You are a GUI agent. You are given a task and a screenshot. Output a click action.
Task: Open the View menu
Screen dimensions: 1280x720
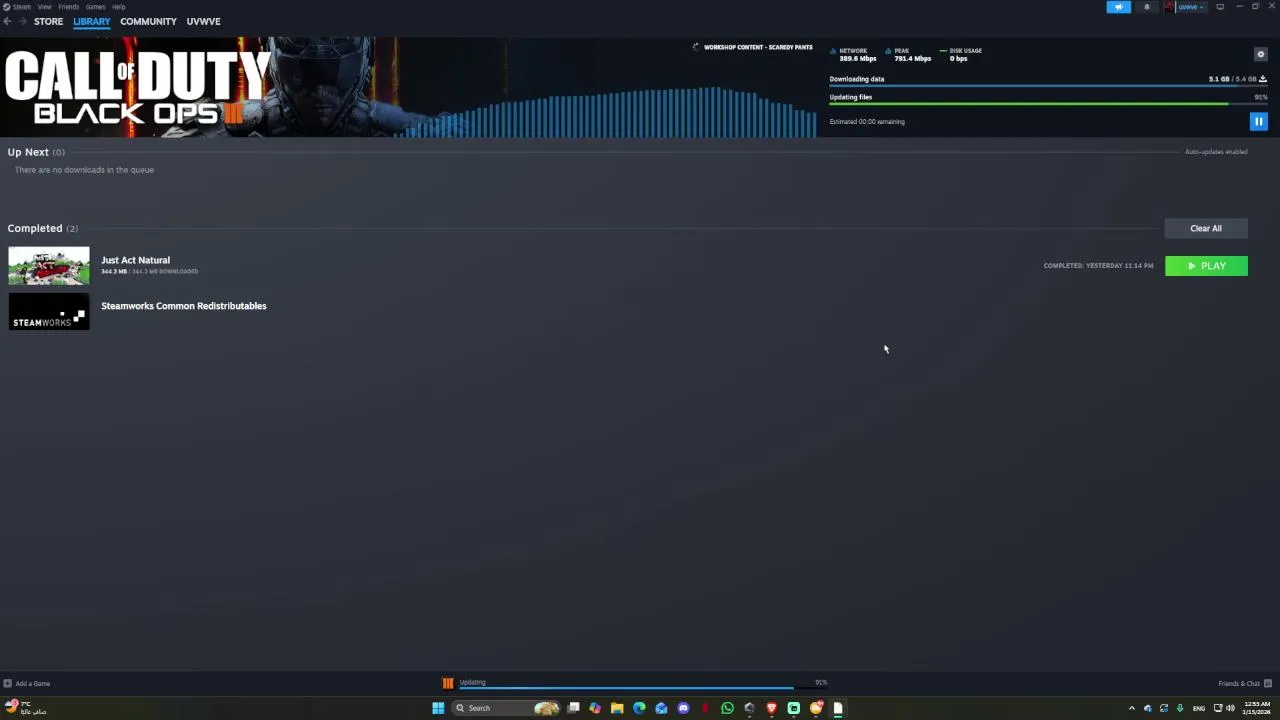tap(44, 7)
